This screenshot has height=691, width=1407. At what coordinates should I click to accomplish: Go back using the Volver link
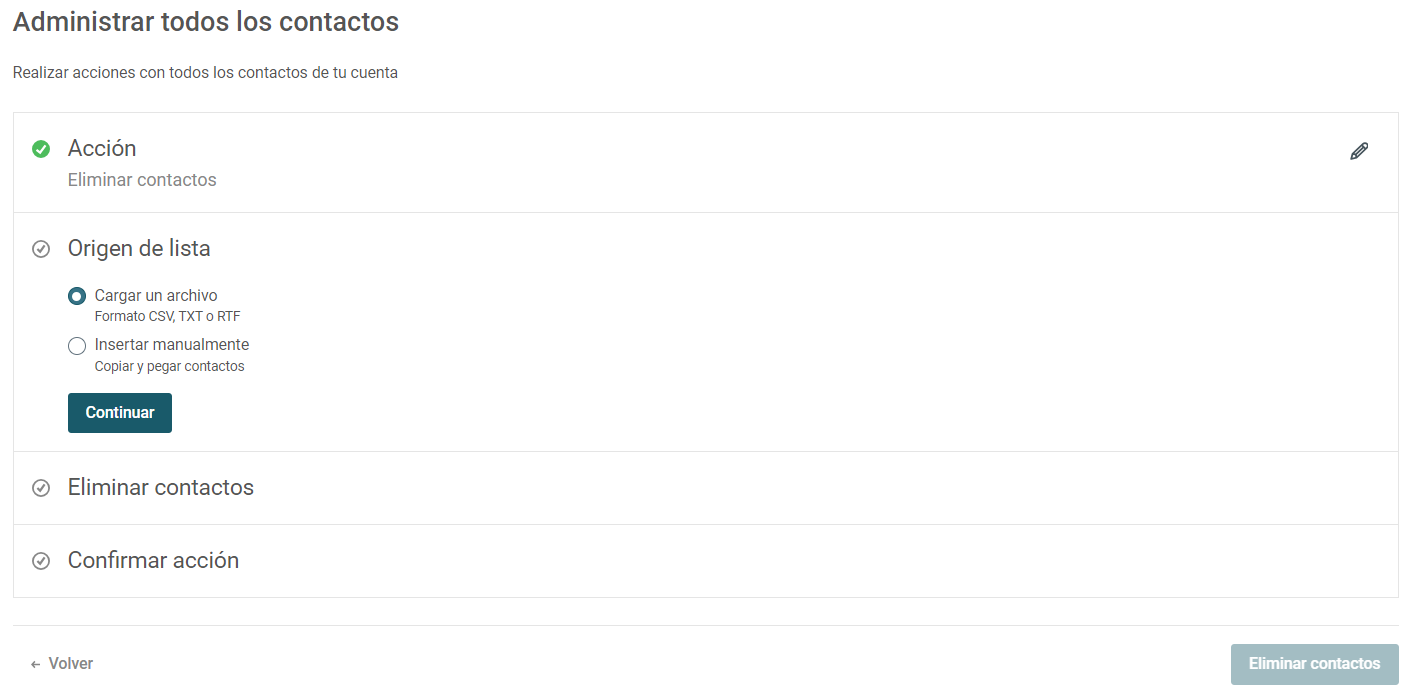coord(62,664)
